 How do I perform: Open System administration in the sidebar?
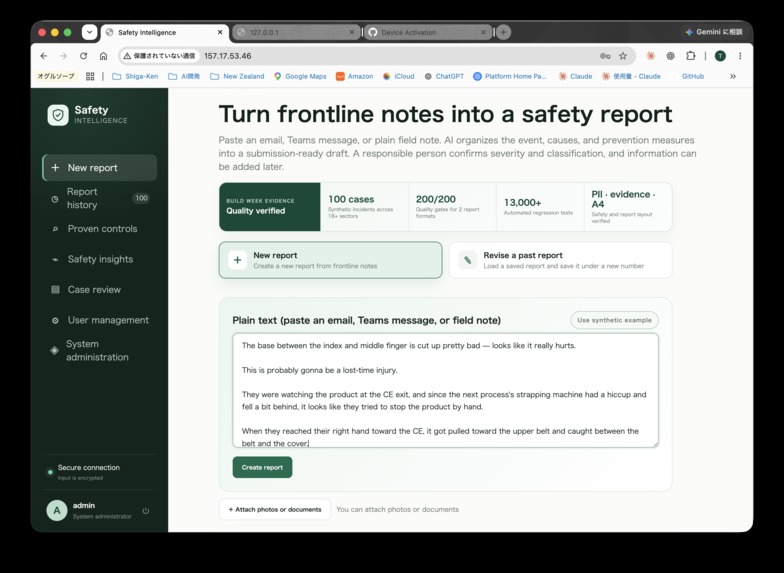pyautogui.click(x=100, y=350)
